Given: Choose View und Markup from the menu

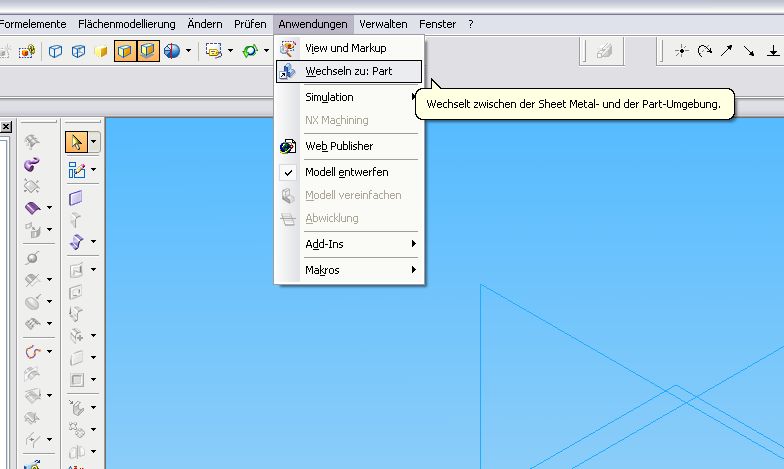Looking at the screenshot, I should click(x=349, y=48).
